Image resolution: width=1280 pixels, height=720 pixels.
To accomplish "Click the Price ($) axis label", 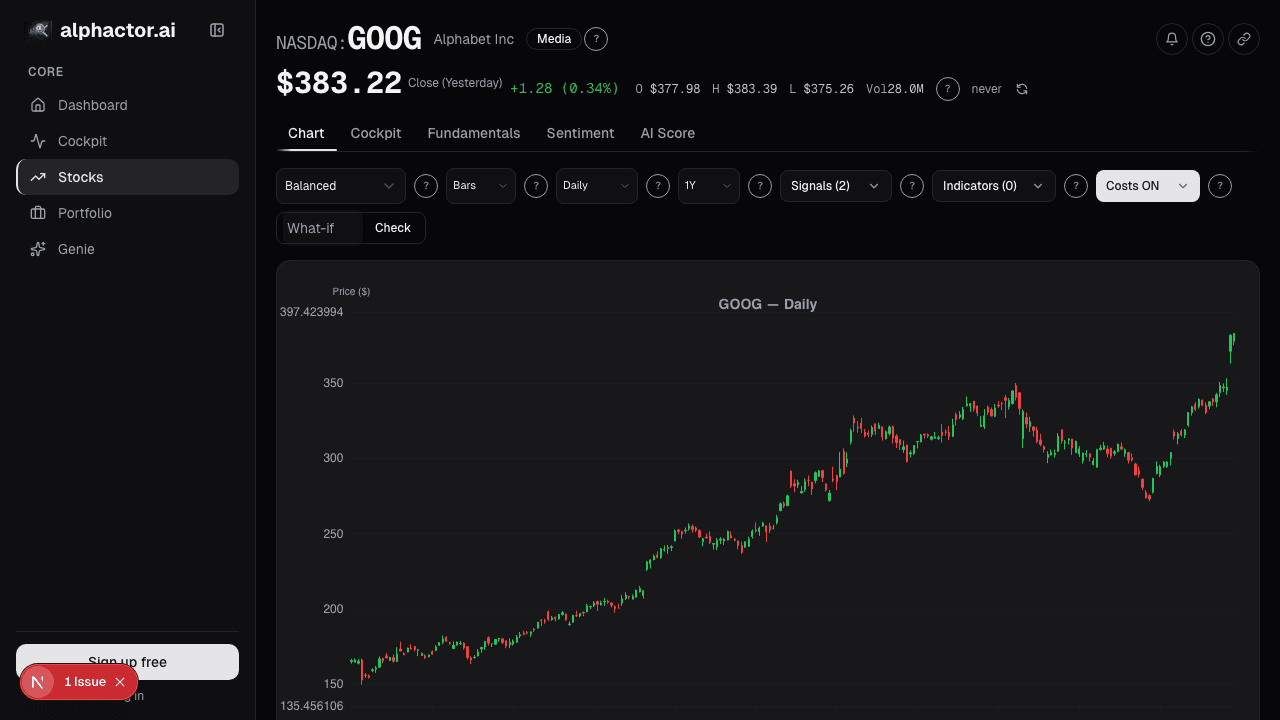I will (352, 291).
